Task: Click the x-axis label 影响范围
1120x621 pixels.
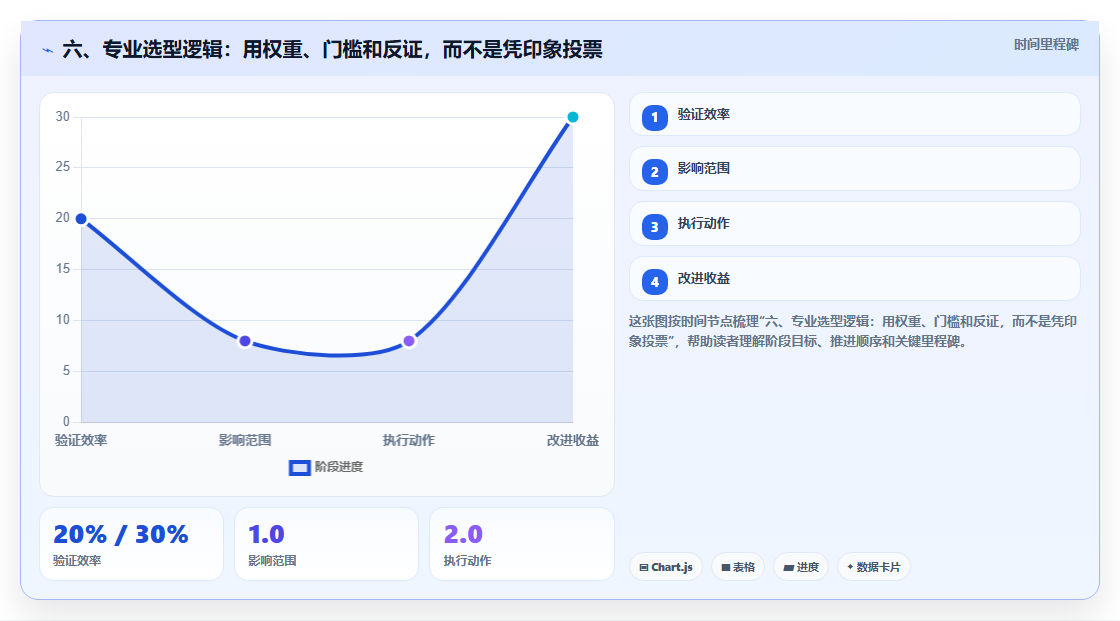Action: [x=245, y=440]
